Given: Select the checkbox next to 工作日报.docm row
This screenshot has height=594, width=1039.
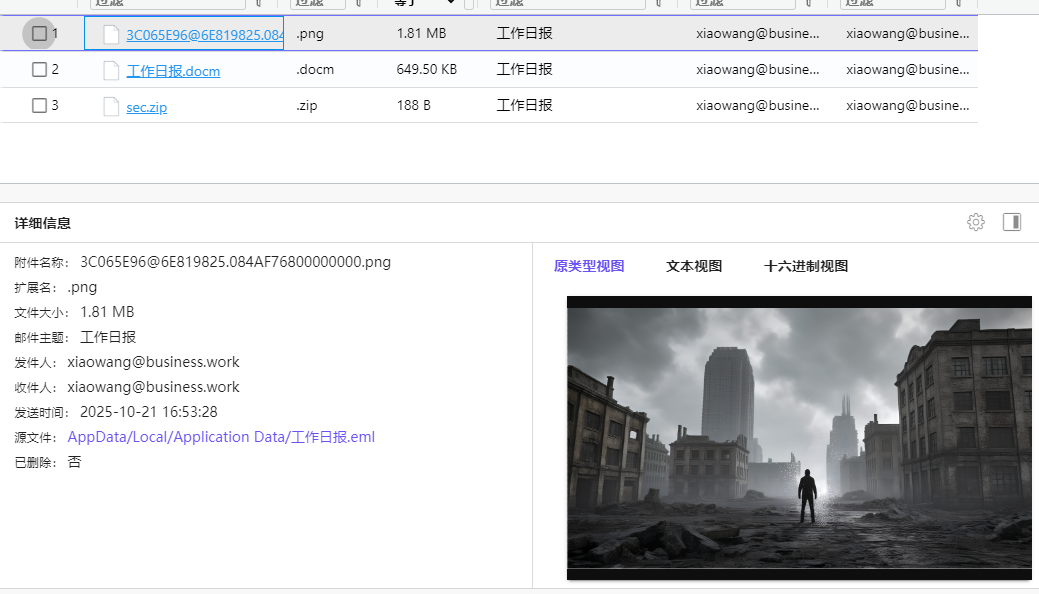Looking at the screenshot, I should (x=39, y=70).
